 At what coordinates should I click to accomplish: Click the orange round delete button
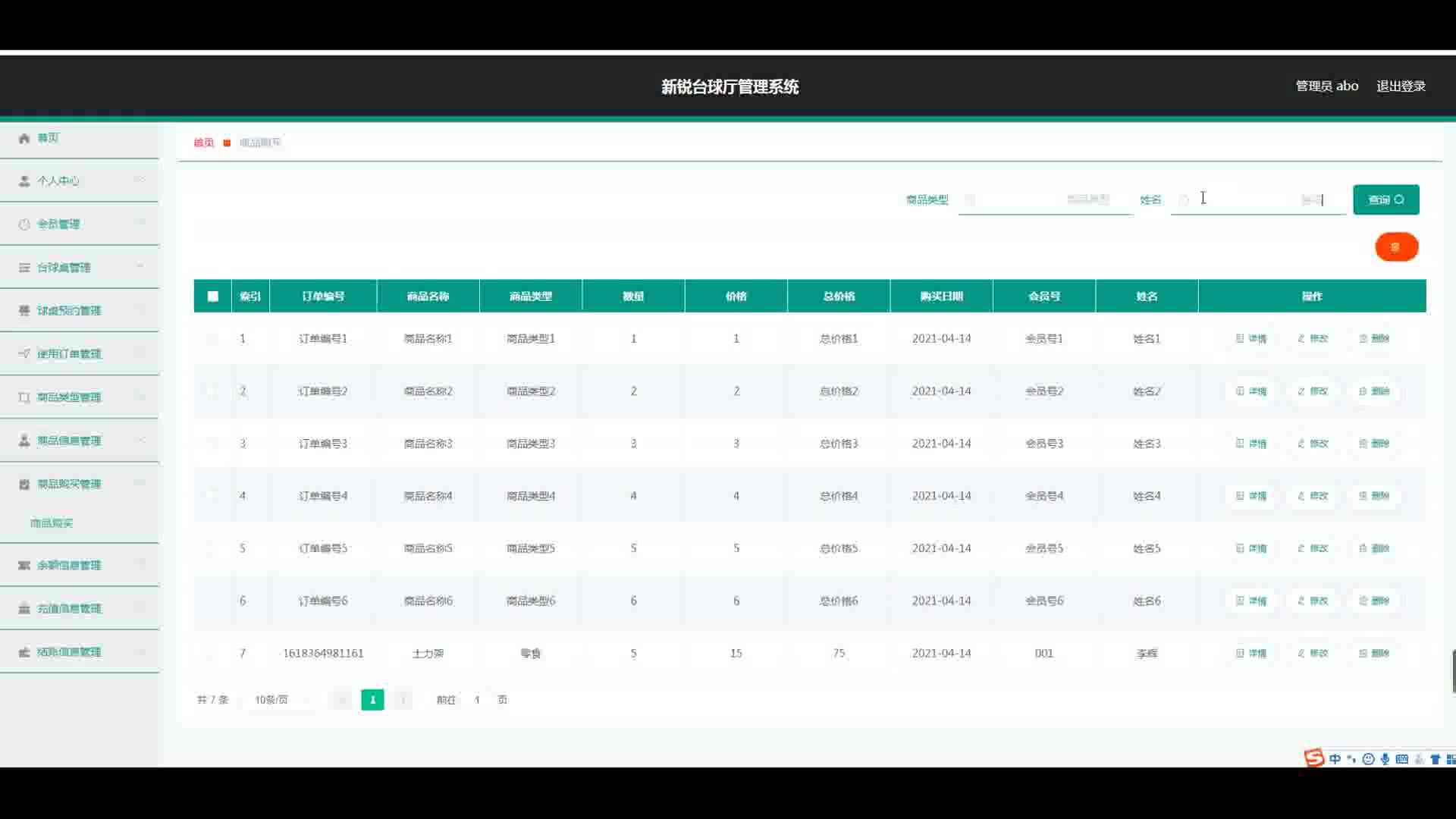point(1396,247)
